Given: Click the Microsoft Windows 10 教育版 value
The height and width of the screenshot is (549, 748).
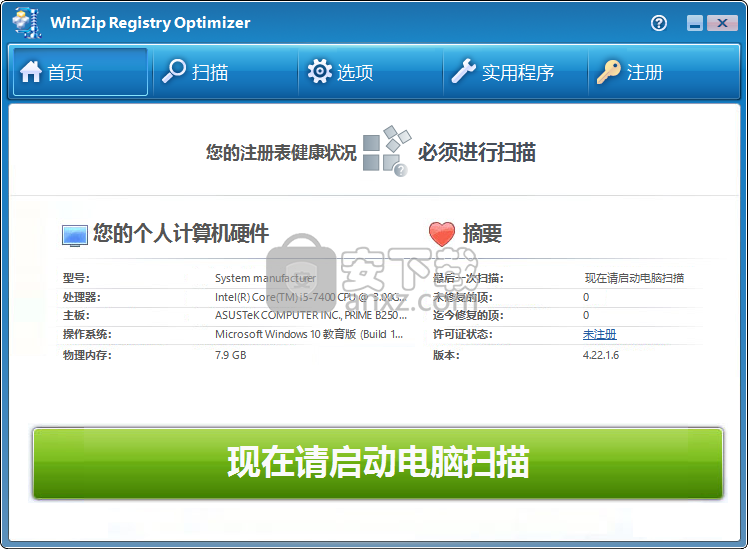Looking at the screenshot, I should (309, 334).
